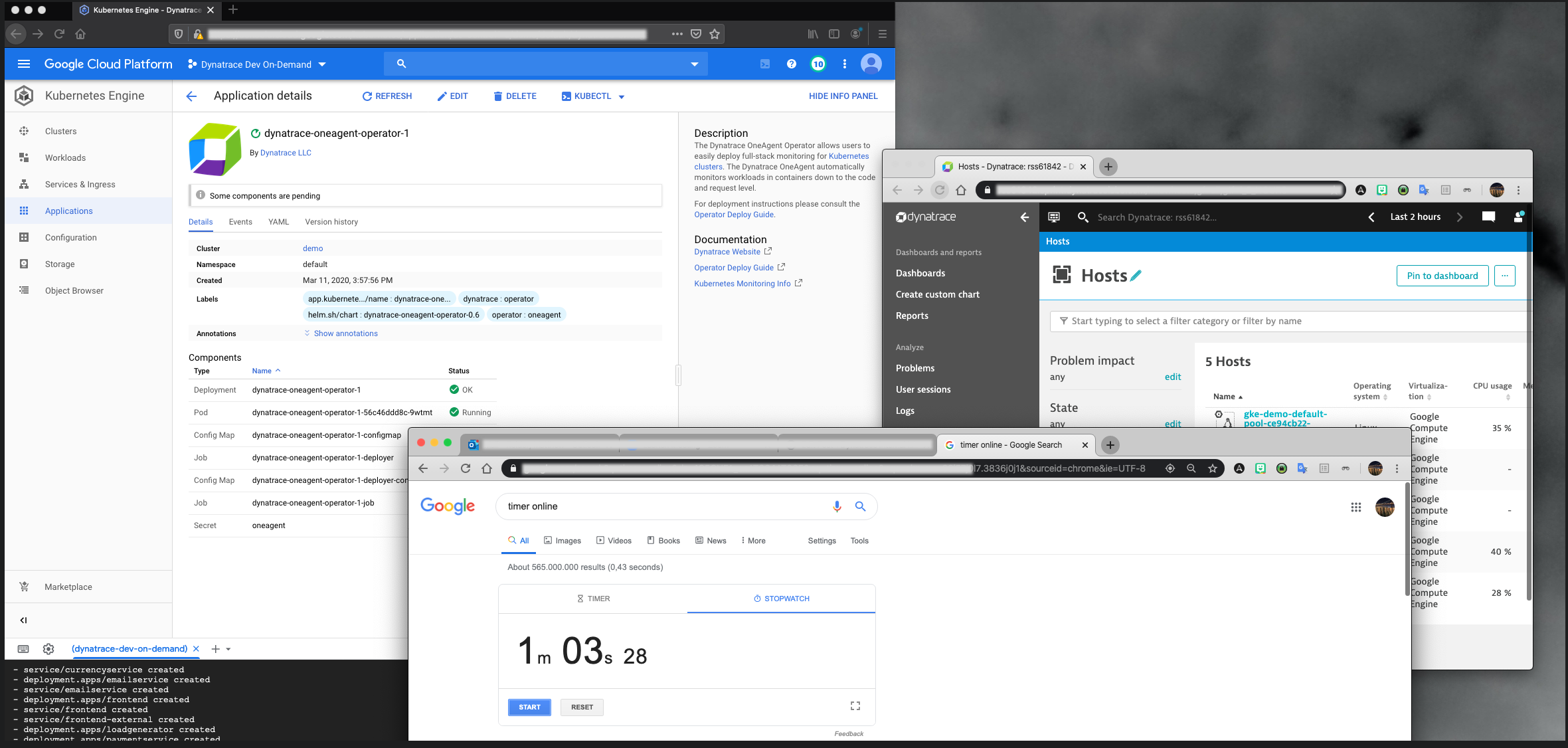Open Clusters in Kubernetes Engine sidebar
1568x748 pixels.
point(60,131)
